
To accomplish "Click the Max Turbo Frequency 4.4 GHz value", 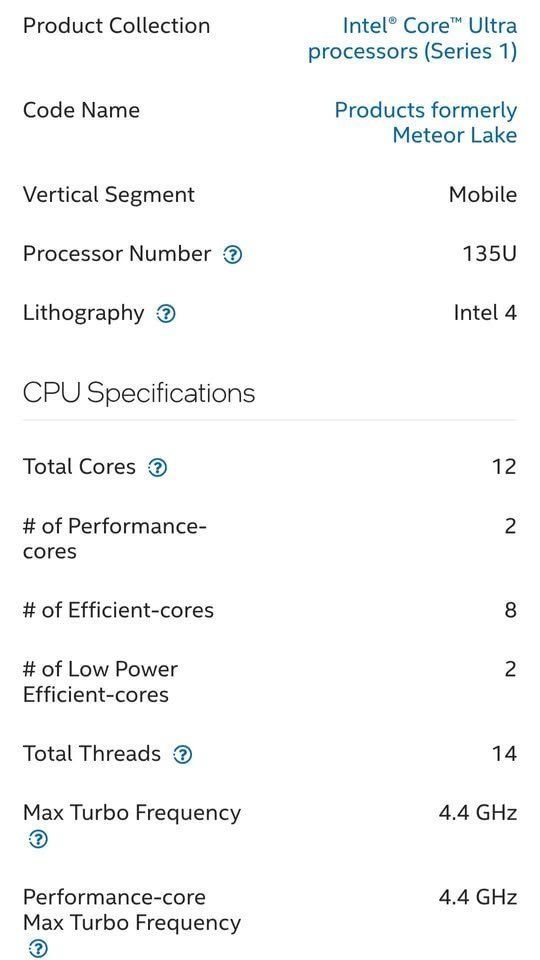I will click(x=478, y=812).
